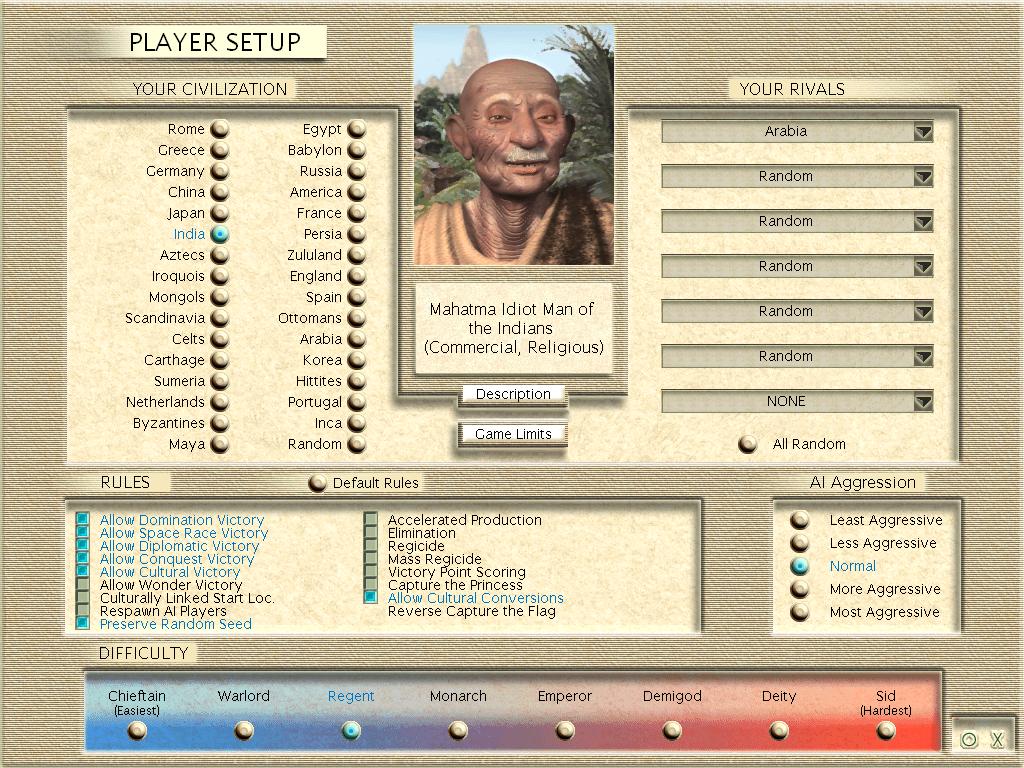Confirm setup with the circle OK icon

[969, 739]
